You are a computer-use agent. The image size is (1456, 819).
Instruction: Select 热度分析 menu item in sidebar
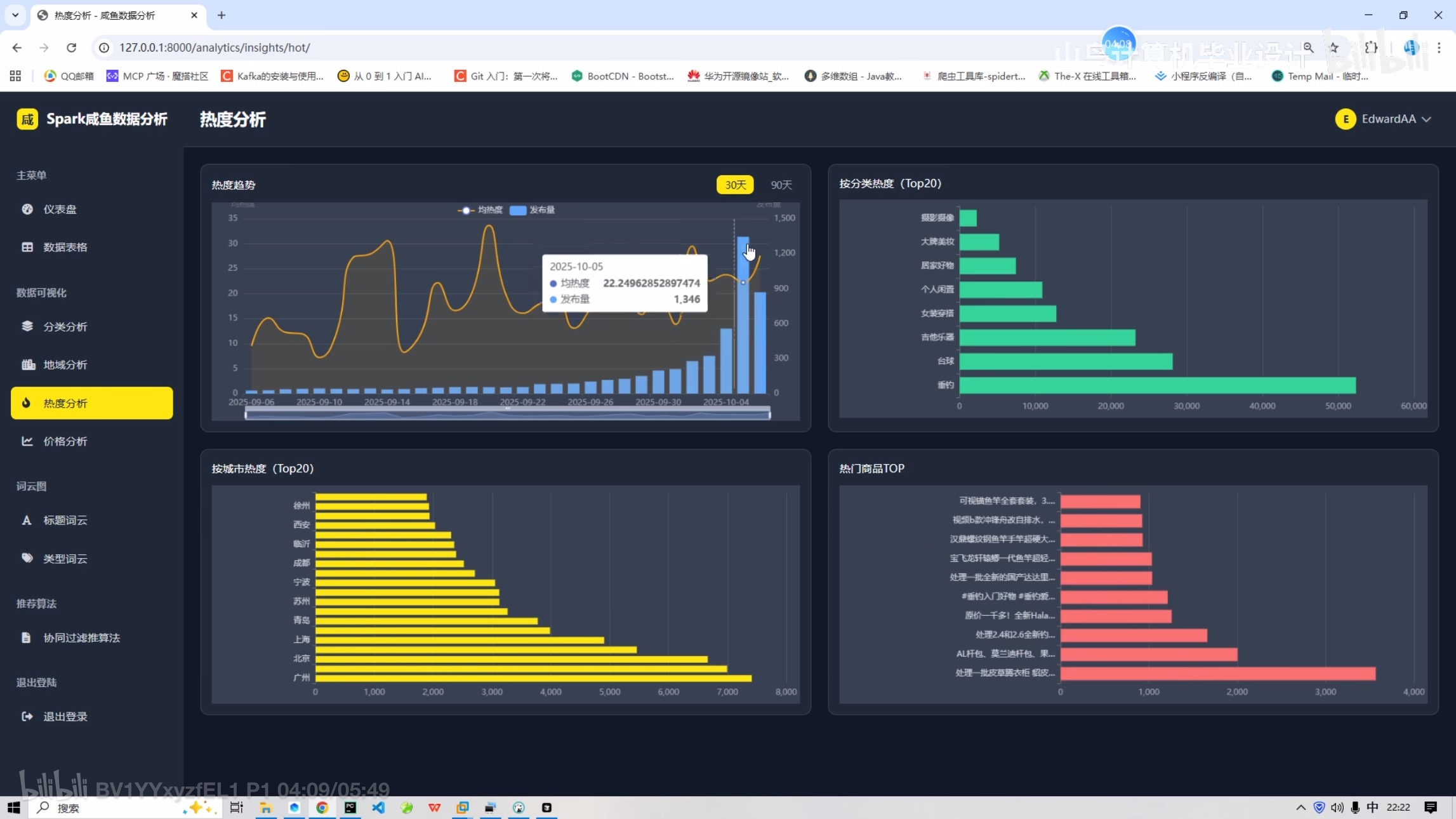tap(91, 403)
